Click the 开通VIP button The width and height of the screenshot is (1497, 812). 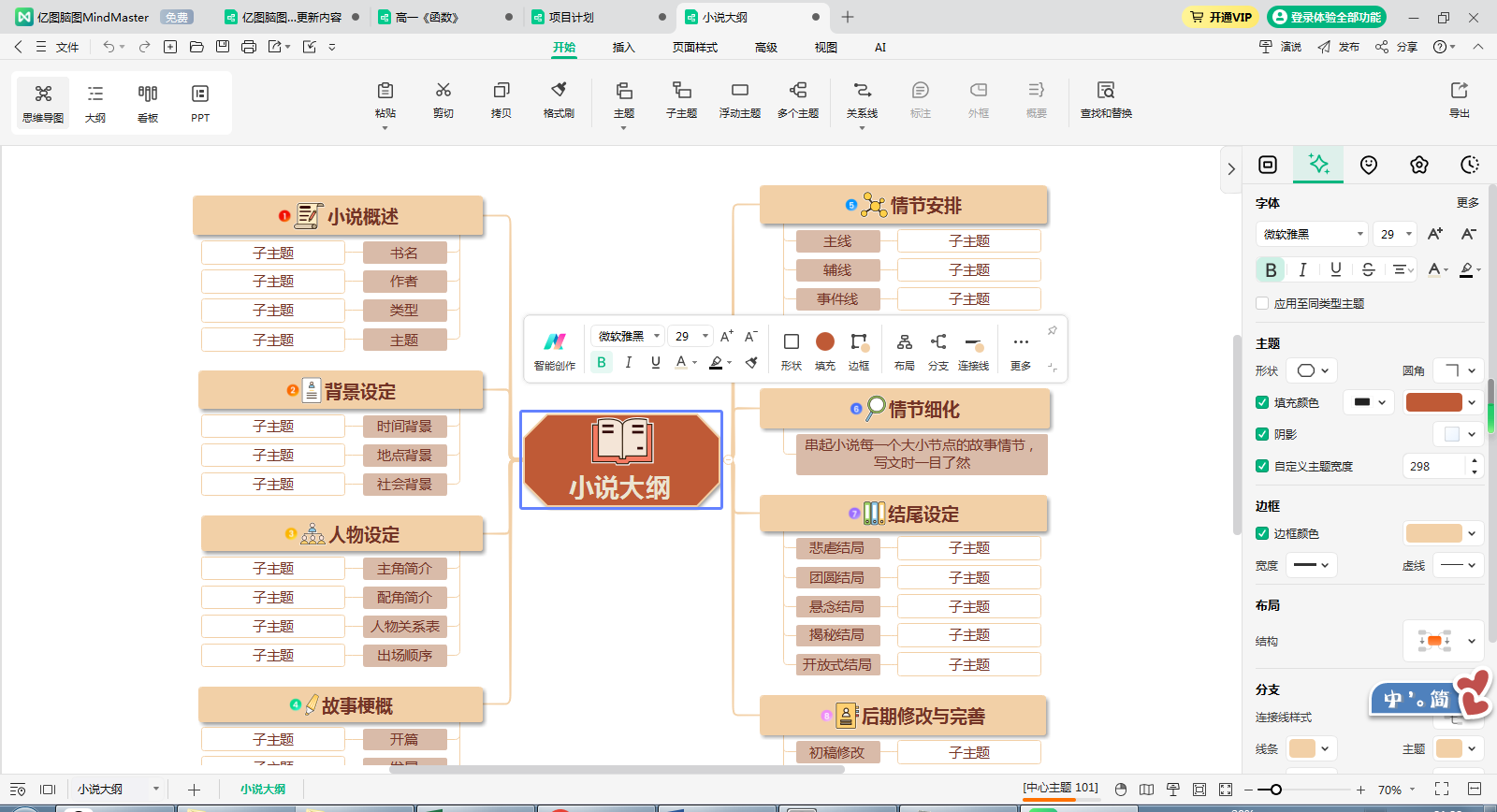click(1221, 17)
